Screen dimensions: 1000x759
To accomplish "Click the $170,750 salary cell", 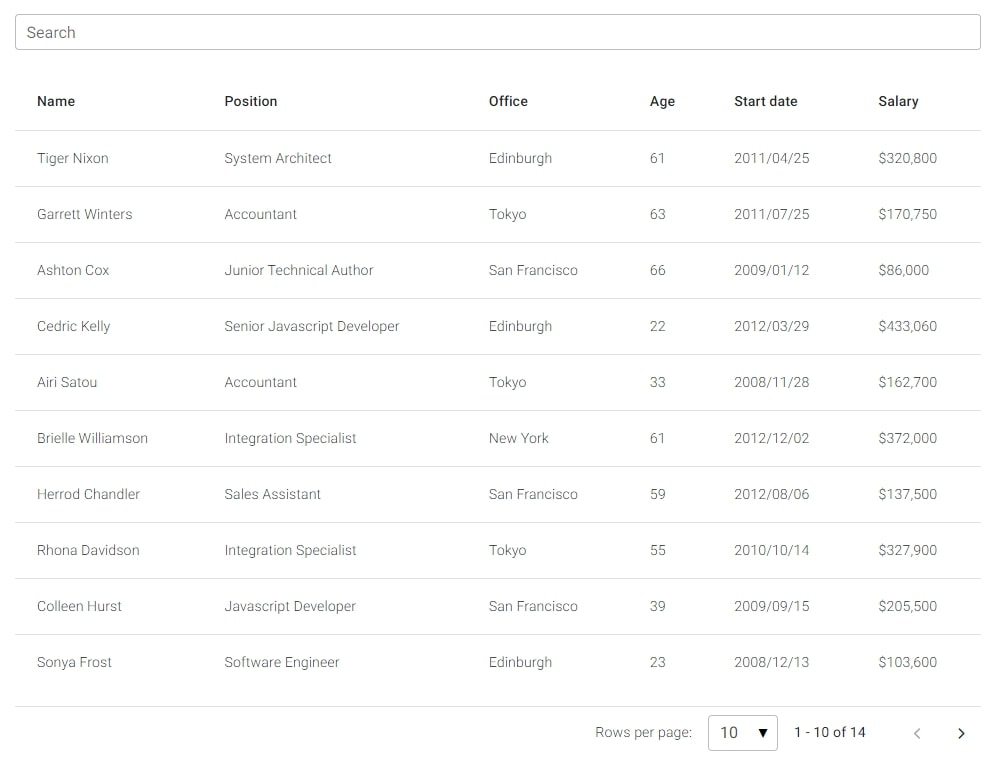I will pyautogui.click(x=908, y=214).
